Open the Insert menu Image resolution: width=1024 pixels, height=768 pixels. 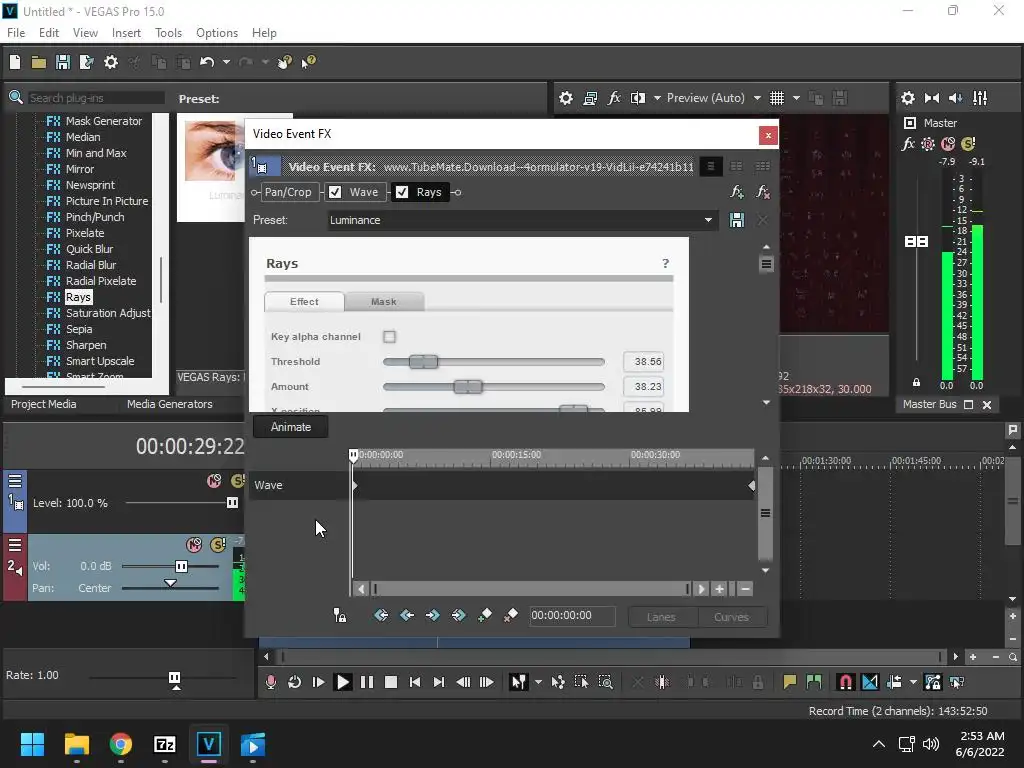[126, 33]
